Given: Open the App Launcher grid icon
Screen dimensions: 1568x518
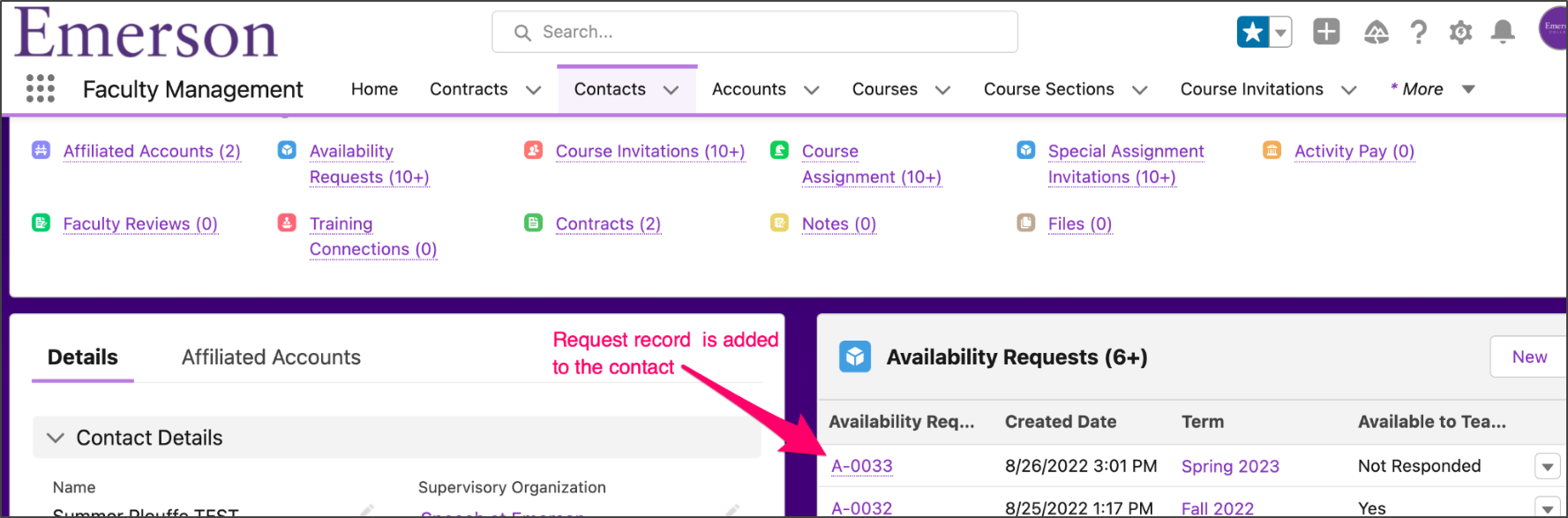Looking at the screenshot, I should click(41, 88).
